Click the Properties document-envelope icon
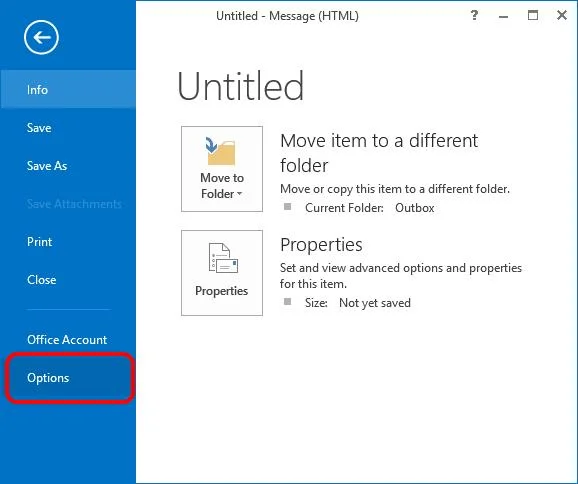The width and height of the screenshot is (578, 484). point(223,258)
